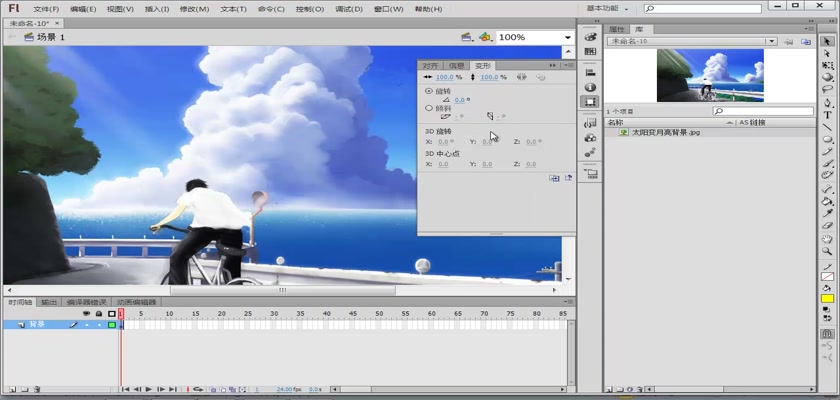Open the Transform panel icon in dock

pyautogui.click(x=590, y=102)
